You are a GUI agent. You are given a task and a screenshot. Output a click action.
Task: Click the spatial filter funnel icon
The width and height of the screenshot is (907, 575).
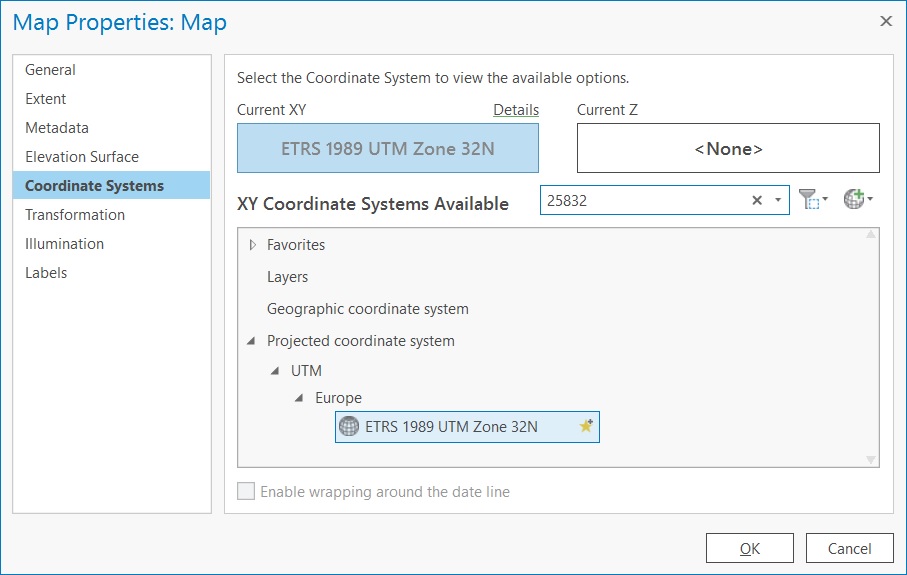[811, 200]
